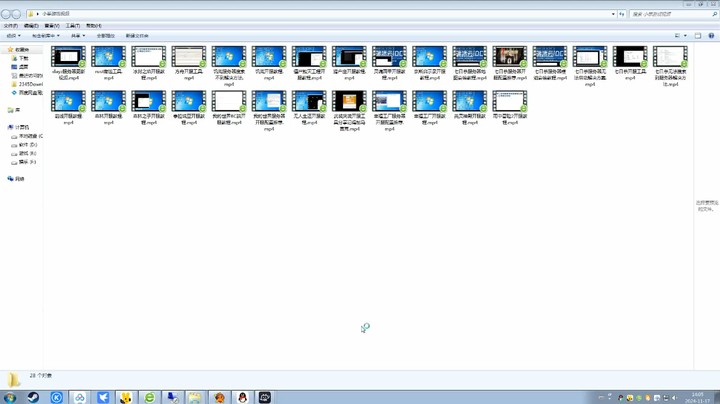Click the 新建文件夹 button
720x404 pixels.
click(137, 35)
